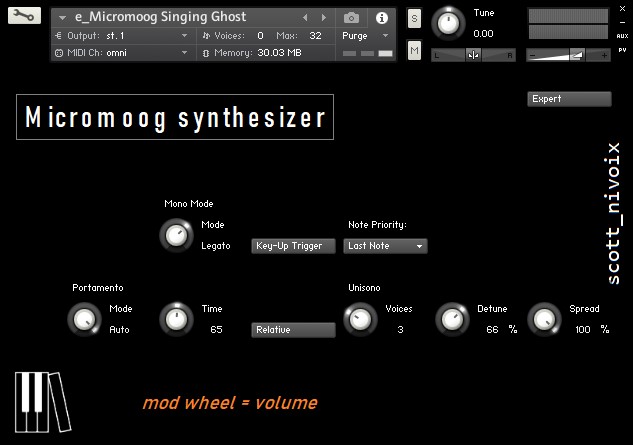633x445 pixels.
Task: Open Note Priority Last Note dropdown
Action: tap(385, 246)
